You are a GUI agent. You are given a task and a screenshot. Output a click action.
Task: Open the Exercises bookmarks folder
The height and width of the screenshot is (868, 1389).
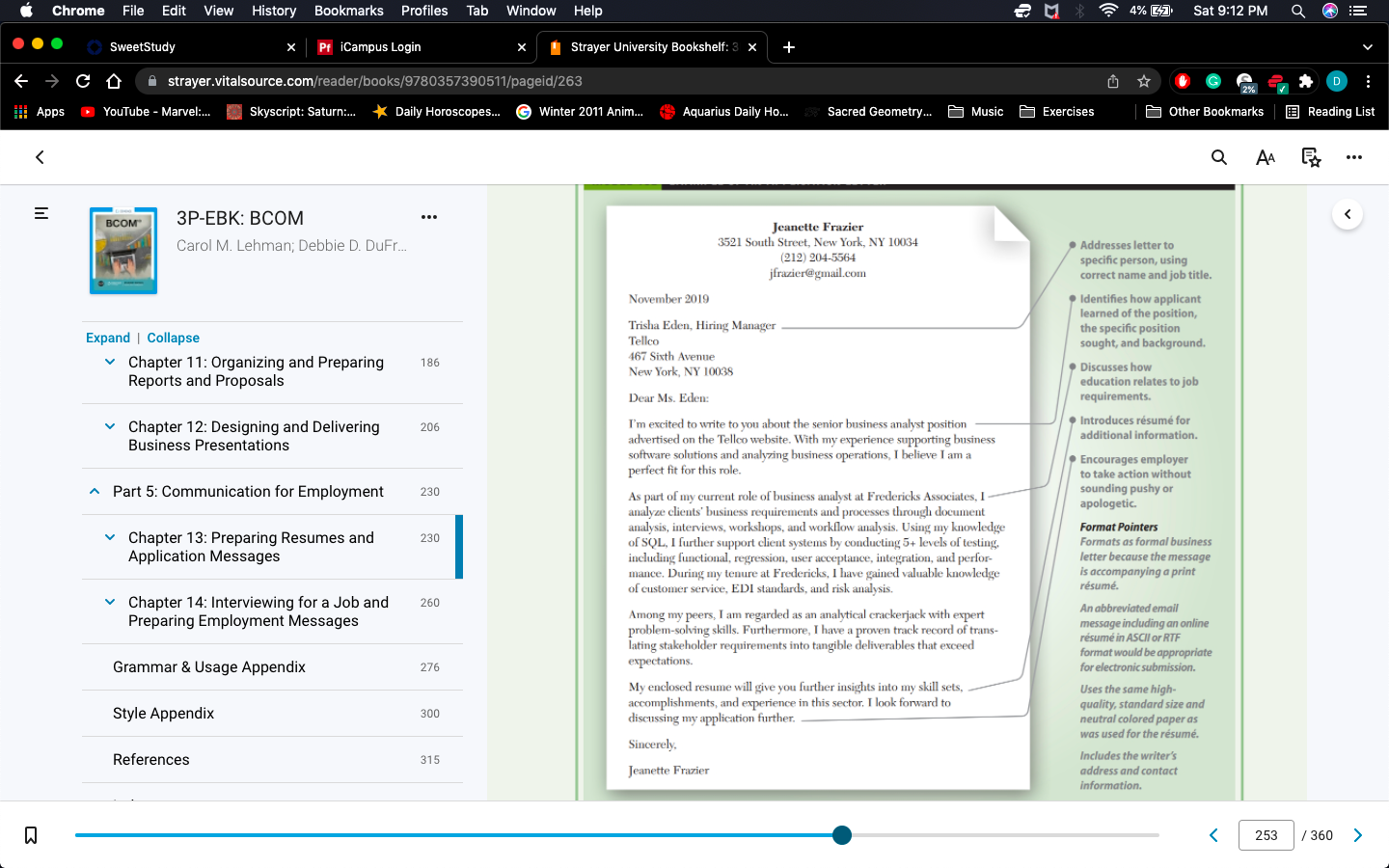point(1057,112)
